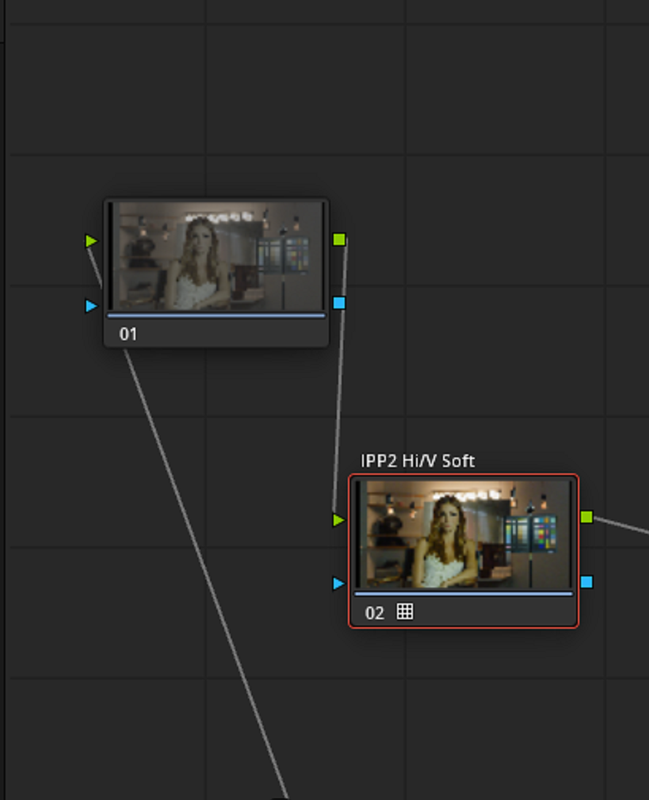Click the green RGB output of node 02
The width and height of the screenshot is (649, 800).
tap(587, 517)
